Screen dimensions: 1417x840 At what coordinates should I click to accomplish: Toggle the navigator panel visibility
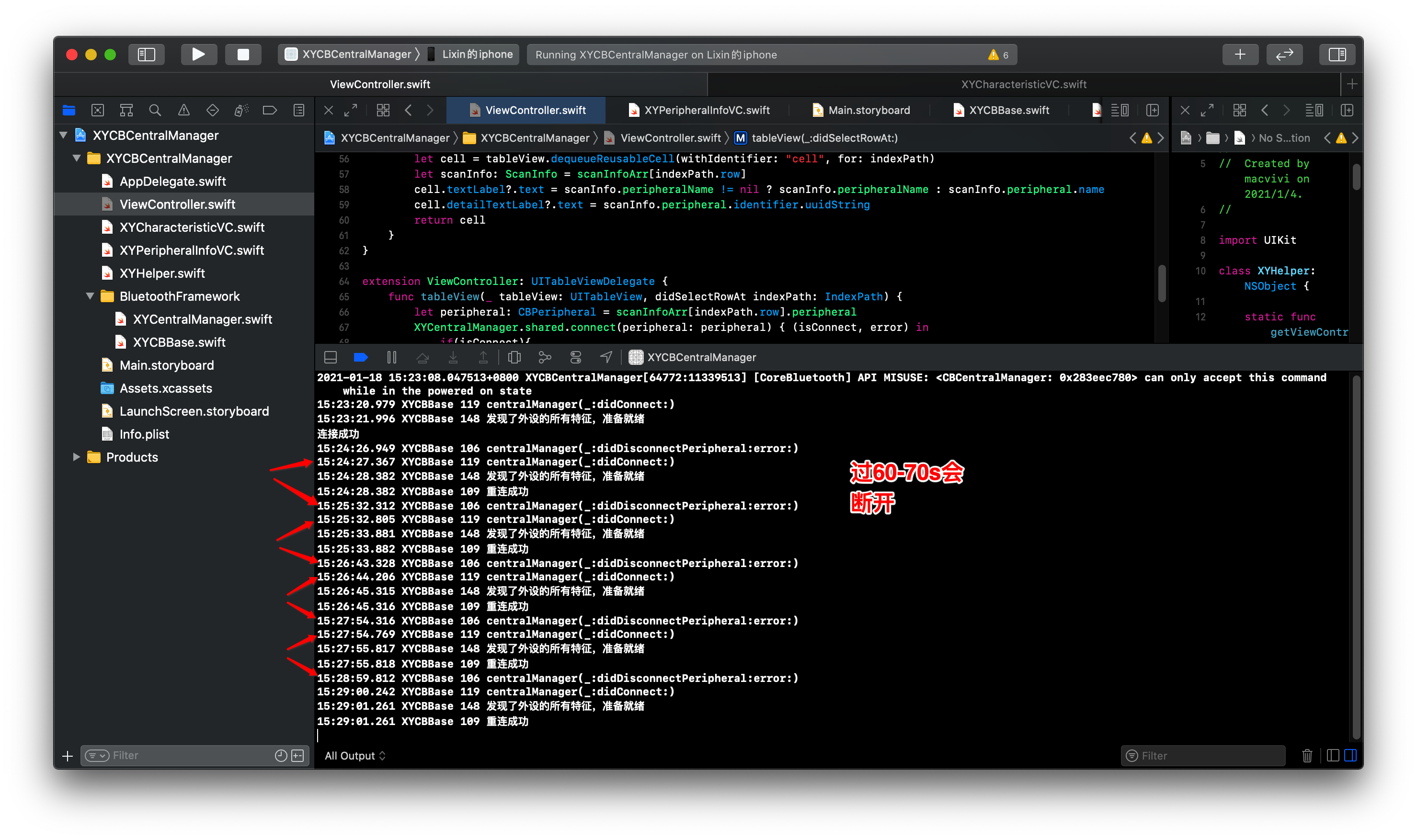click(x=146, y=54)
